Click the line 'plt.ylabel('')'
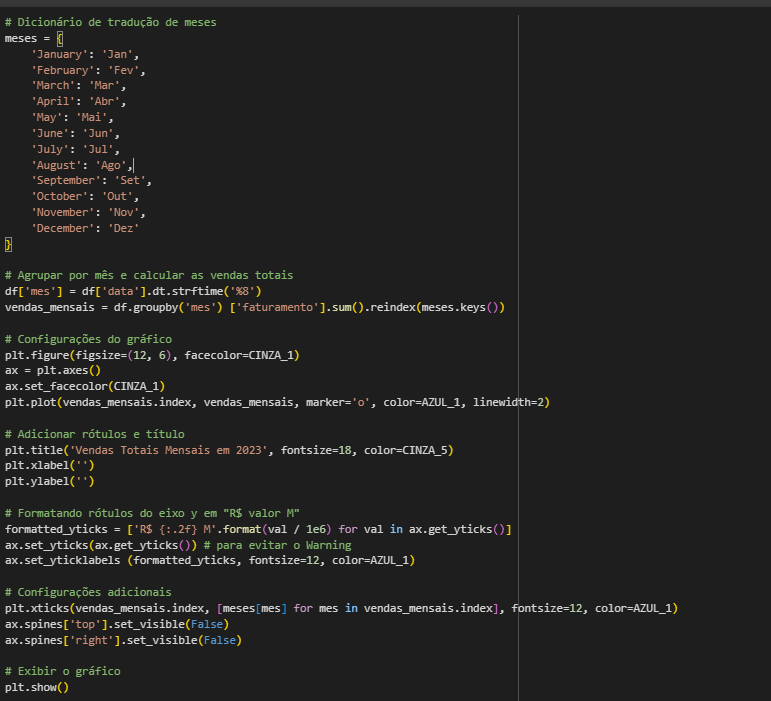The image size is (771, 701). (50, 481)
